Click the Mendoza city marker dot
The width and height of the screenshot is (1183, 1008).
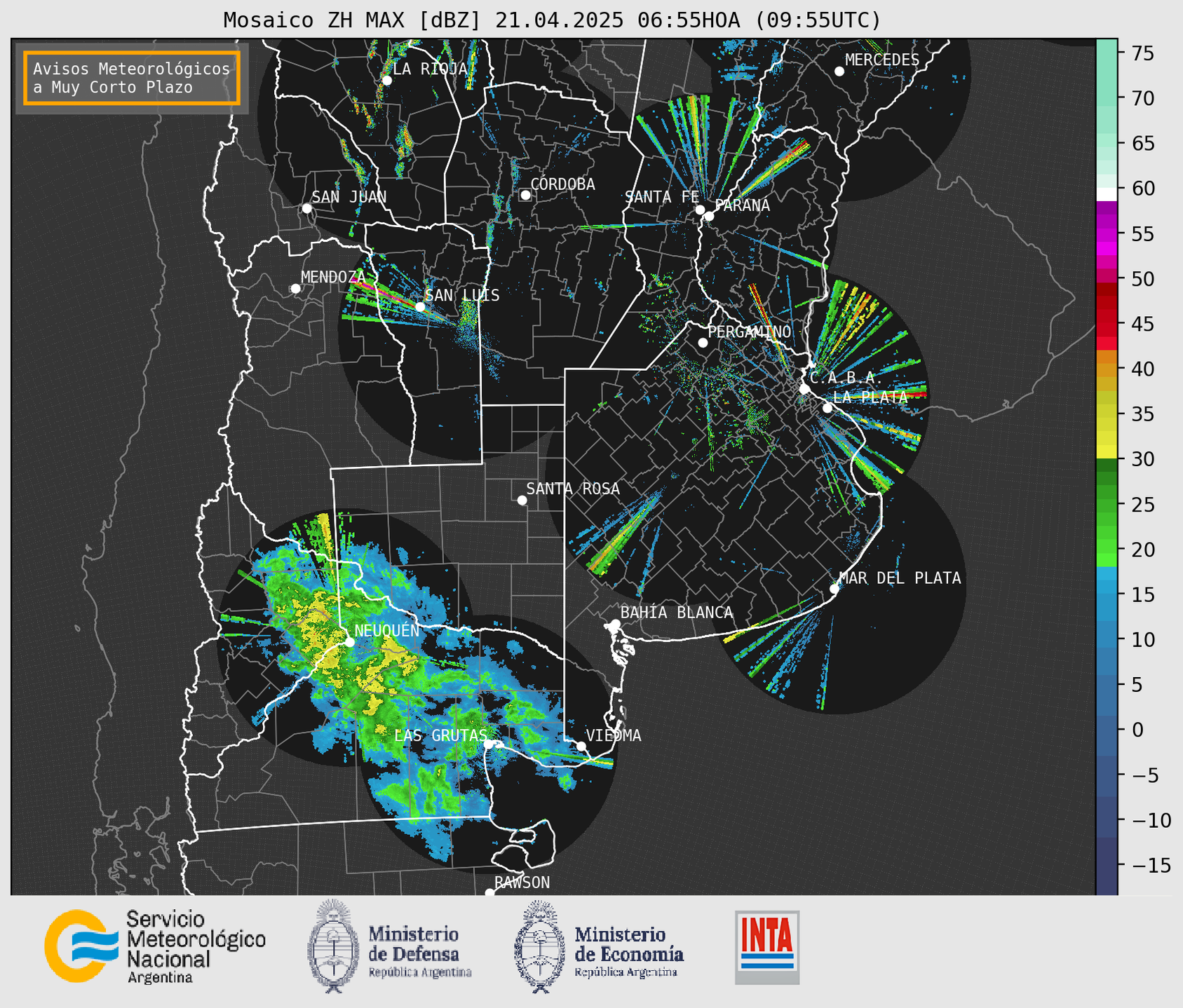click(x=295, y=289)
